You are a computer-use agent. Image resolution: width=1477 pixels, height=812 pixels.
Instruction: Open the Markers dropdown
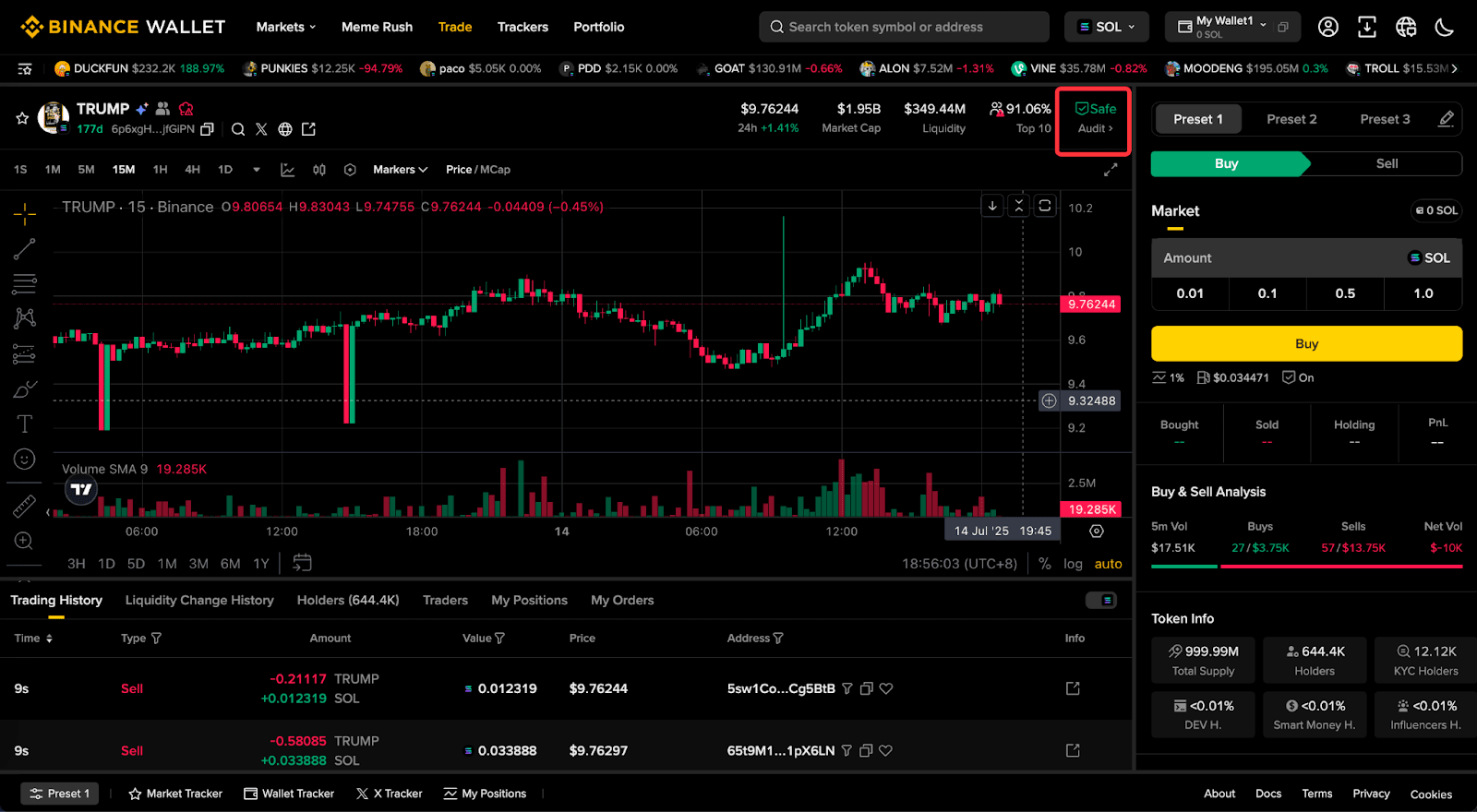401,170
